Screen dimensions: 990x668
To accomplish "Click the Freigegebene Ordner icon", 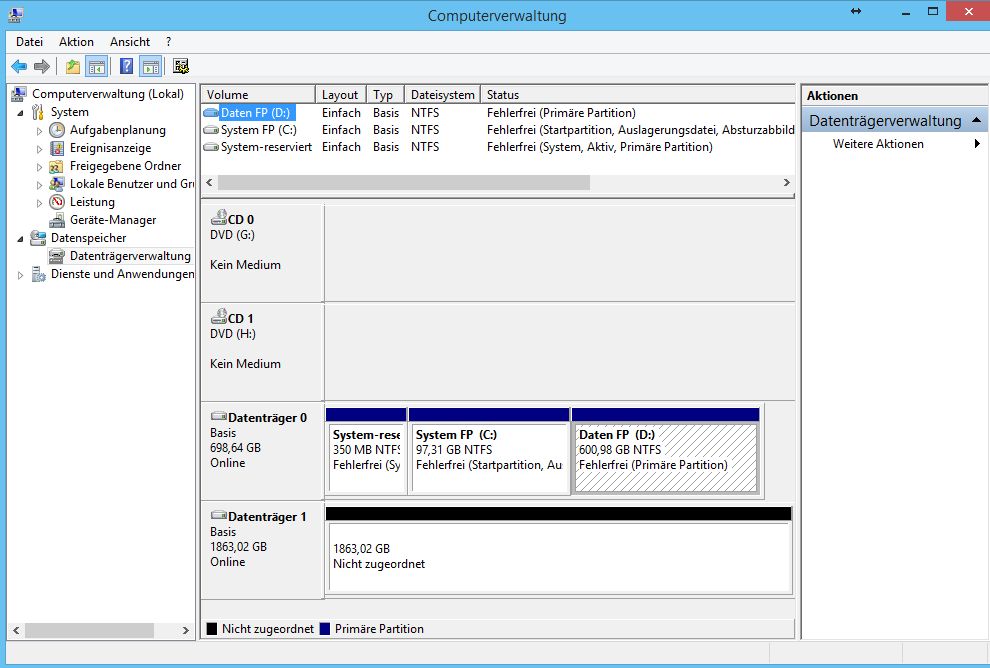I will click(57, 166).
